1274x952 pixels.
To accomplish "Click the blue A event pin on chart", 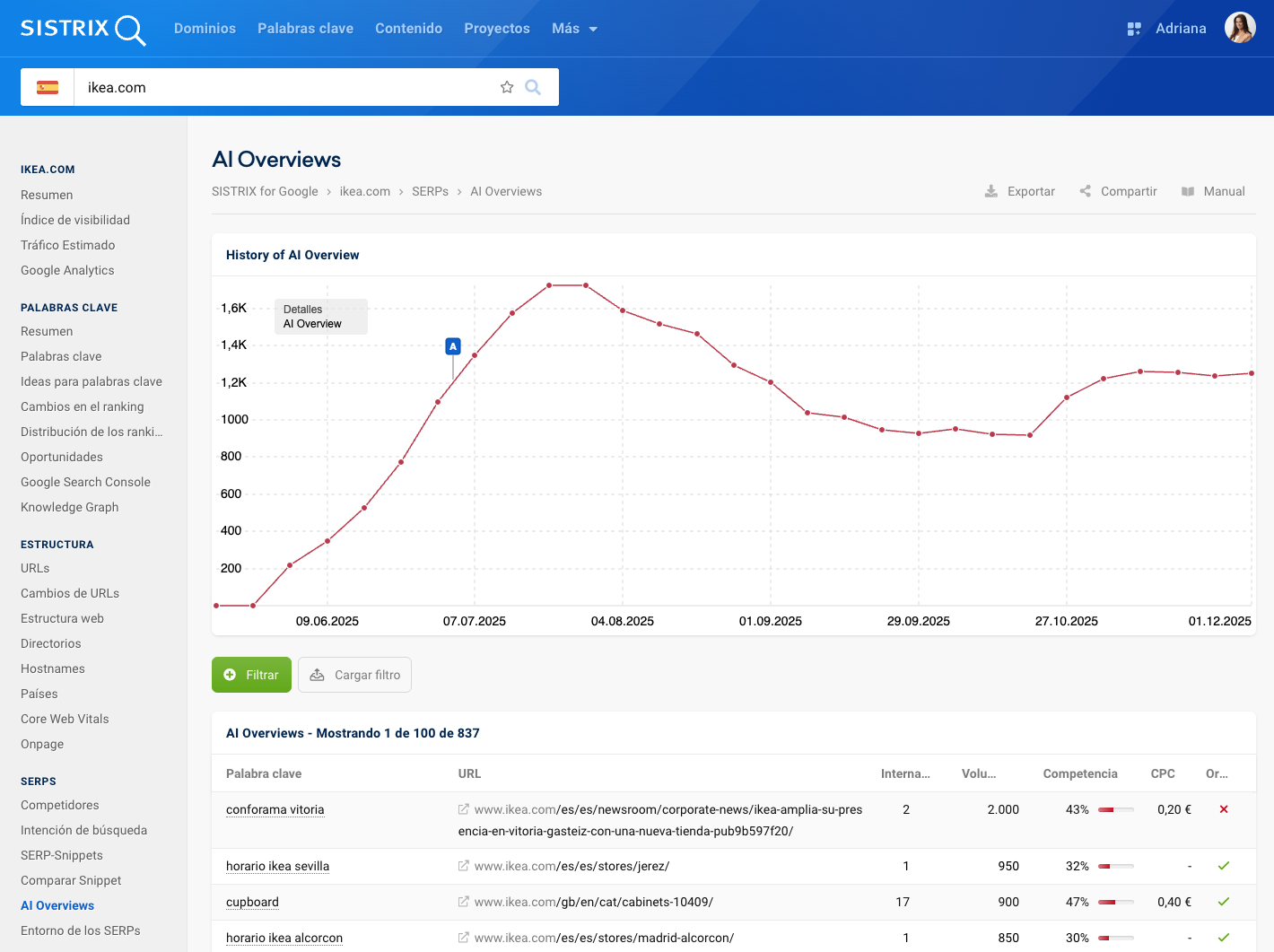I will click(453, 346).
